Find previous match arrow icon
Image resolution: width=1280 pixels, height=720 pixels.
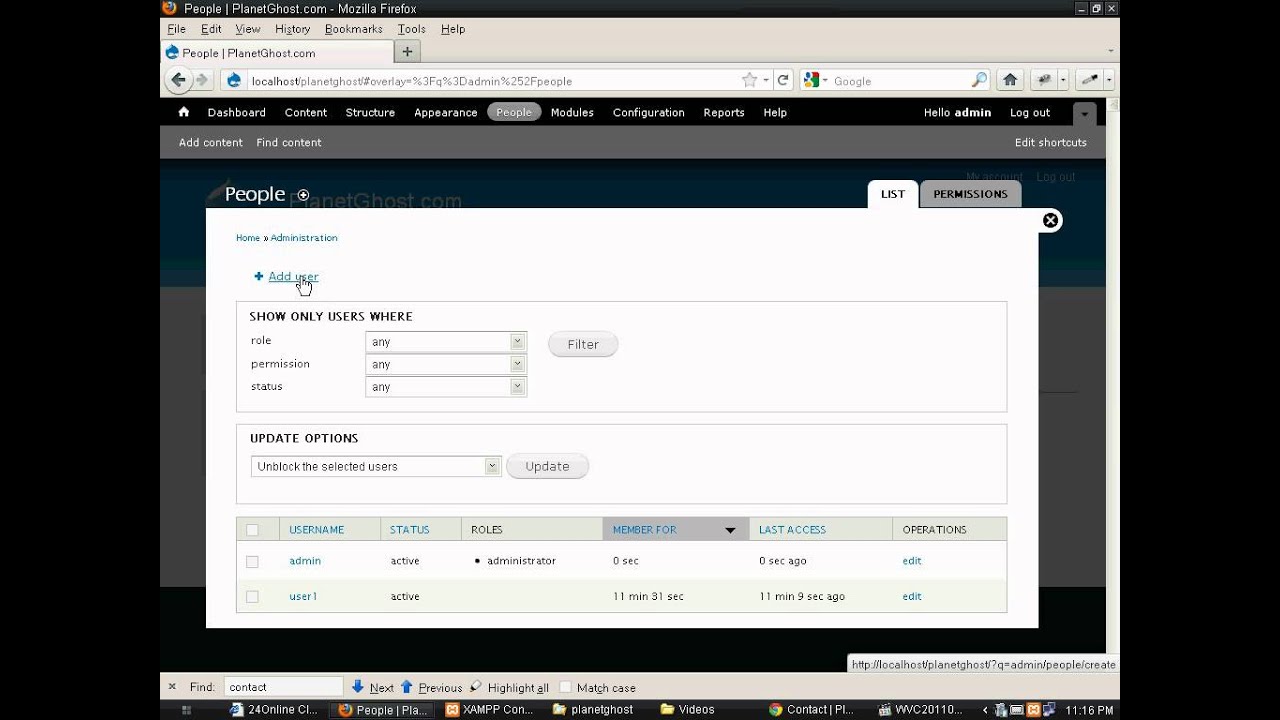[x=407, y=687]
